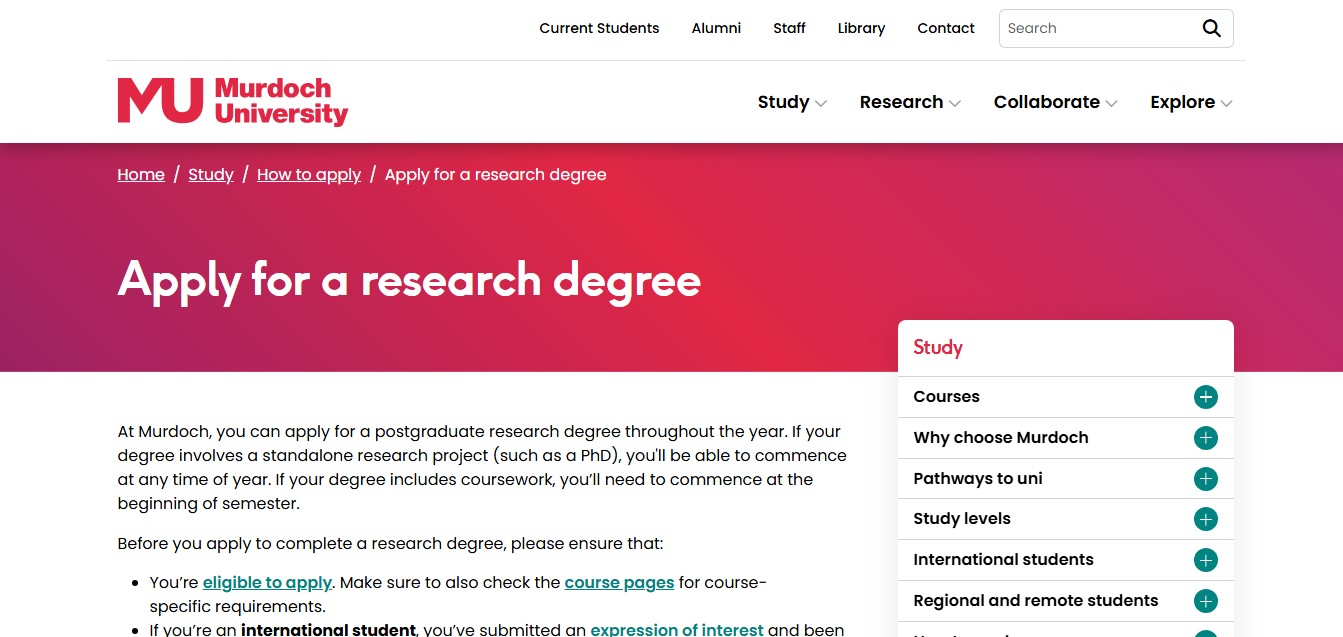Viewport: 1343px width, 637px height.
Task: Open the Study dropdown menu
Action: pos(792,102)
